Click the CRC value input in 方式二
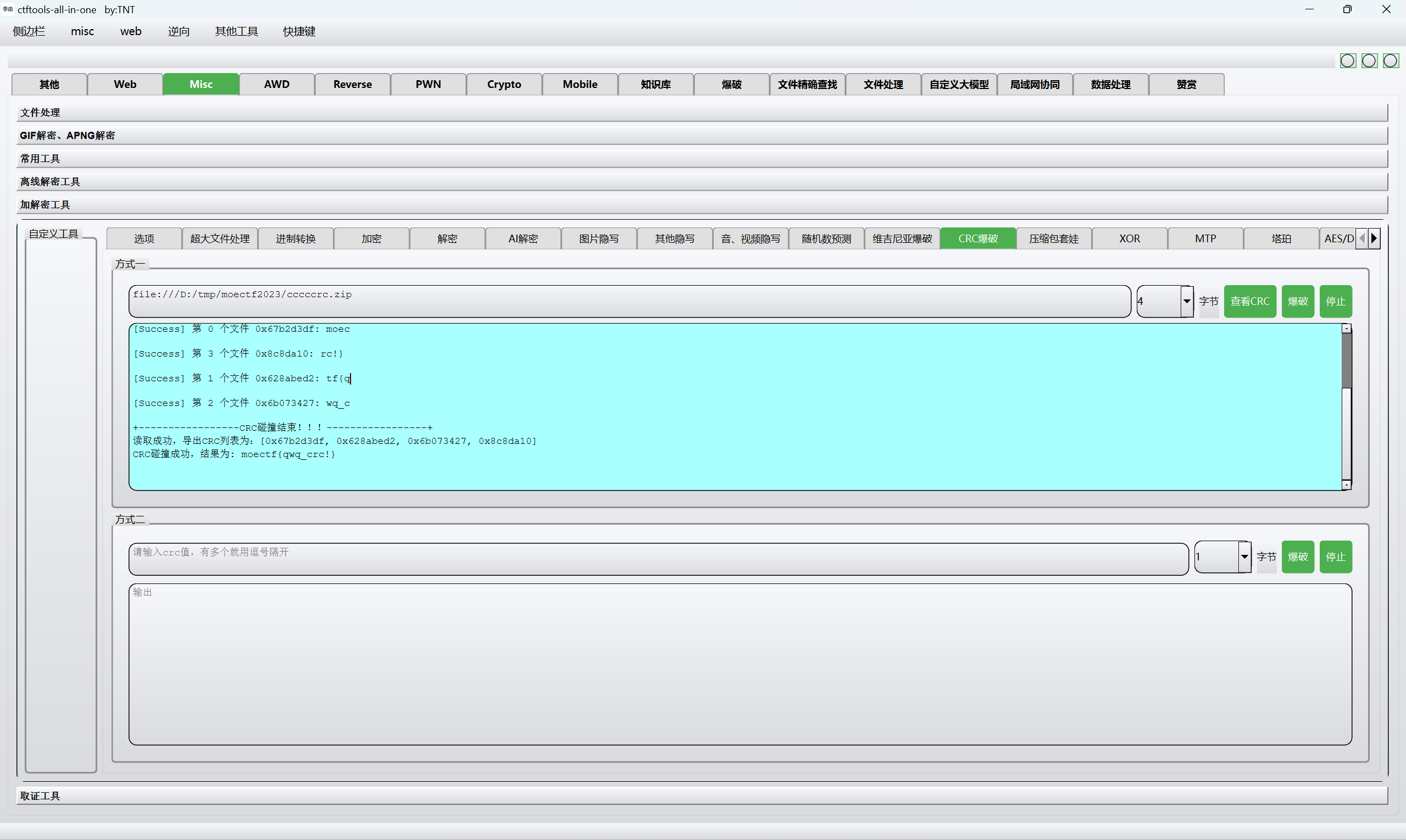1406x840 pixels. pyautogui.click(x=658, y=559)
